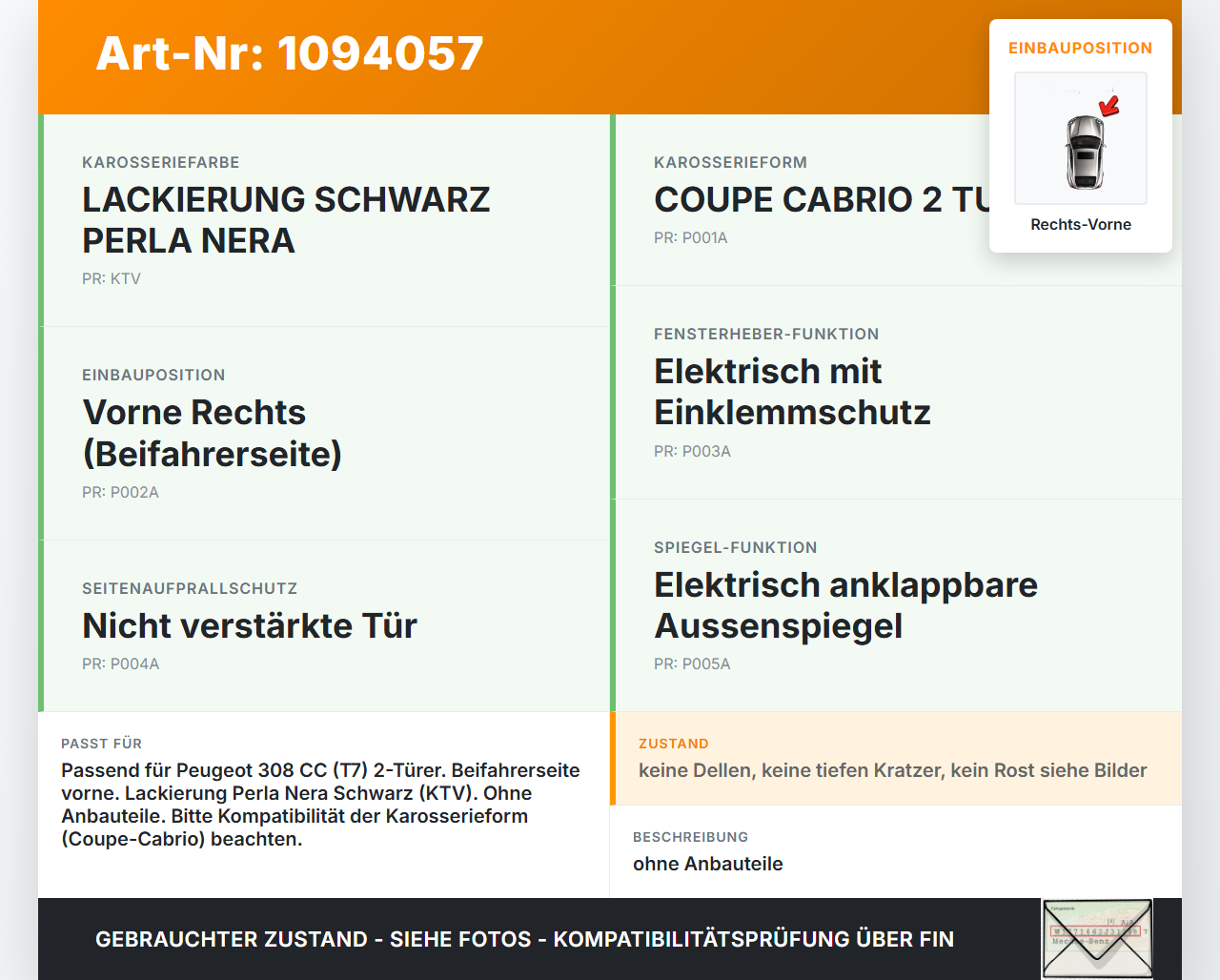Click the SEITENAUFPRALLSCHUTZ label
1220x980 pixels.
[x=190, y=589]
